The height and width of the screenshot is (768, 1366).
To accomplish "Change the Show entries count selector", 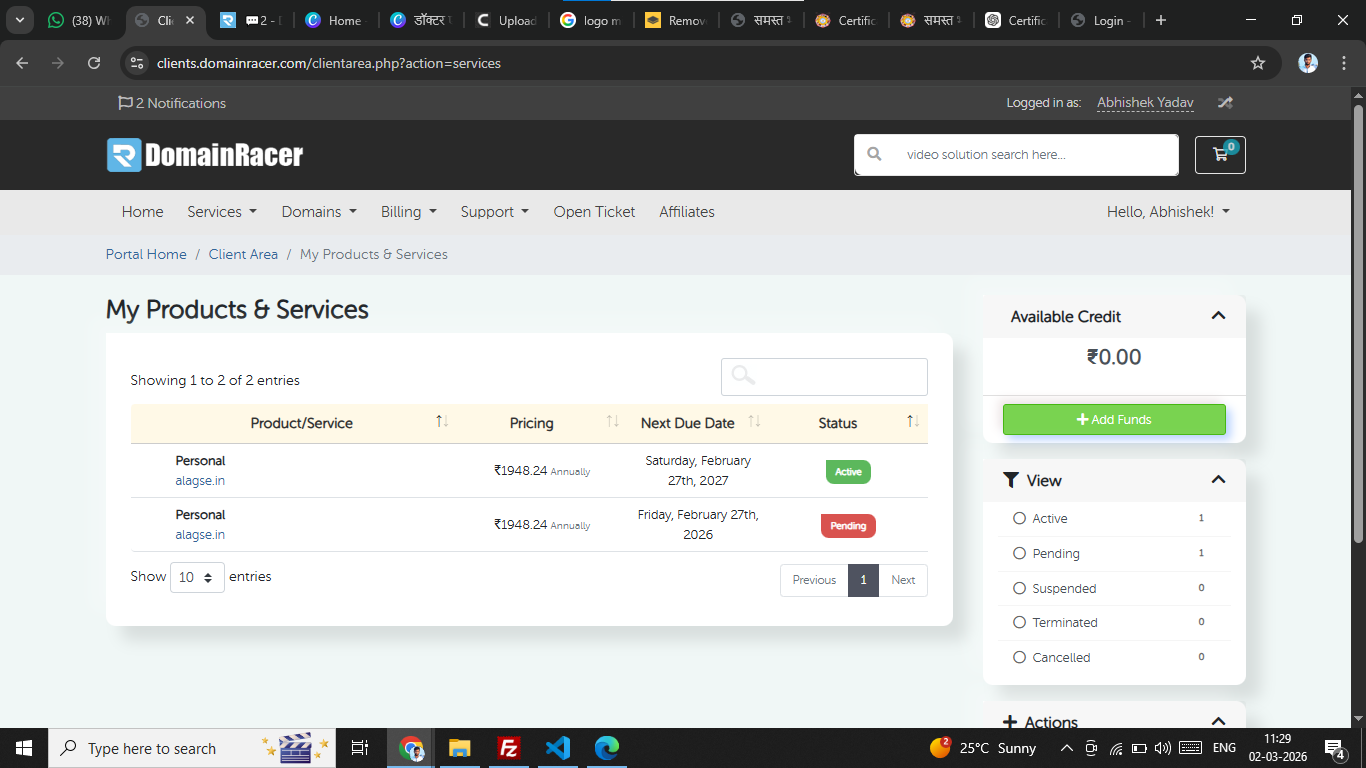I will tap(197, 577).
